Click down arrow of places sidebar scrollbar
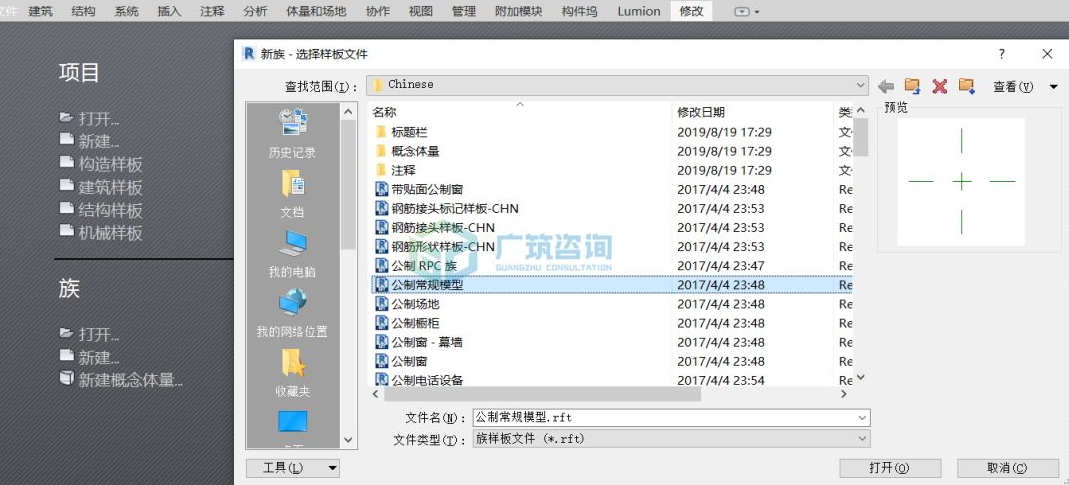This screenshot has width=1069, height=485. pos(348,441)
